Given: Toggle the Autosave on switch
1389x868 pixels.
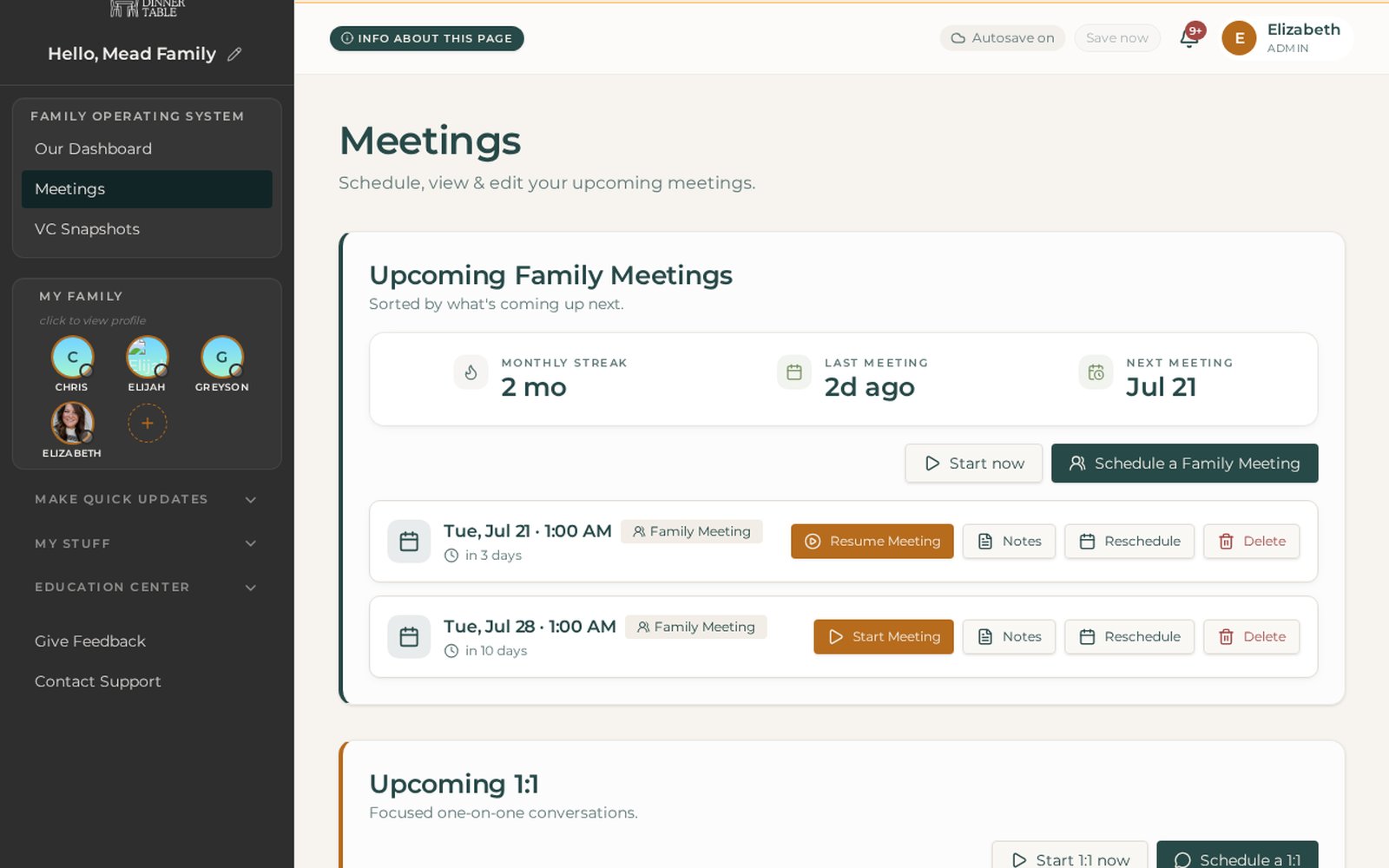Looking at the screenshot, I should (x=1003, y=38).
